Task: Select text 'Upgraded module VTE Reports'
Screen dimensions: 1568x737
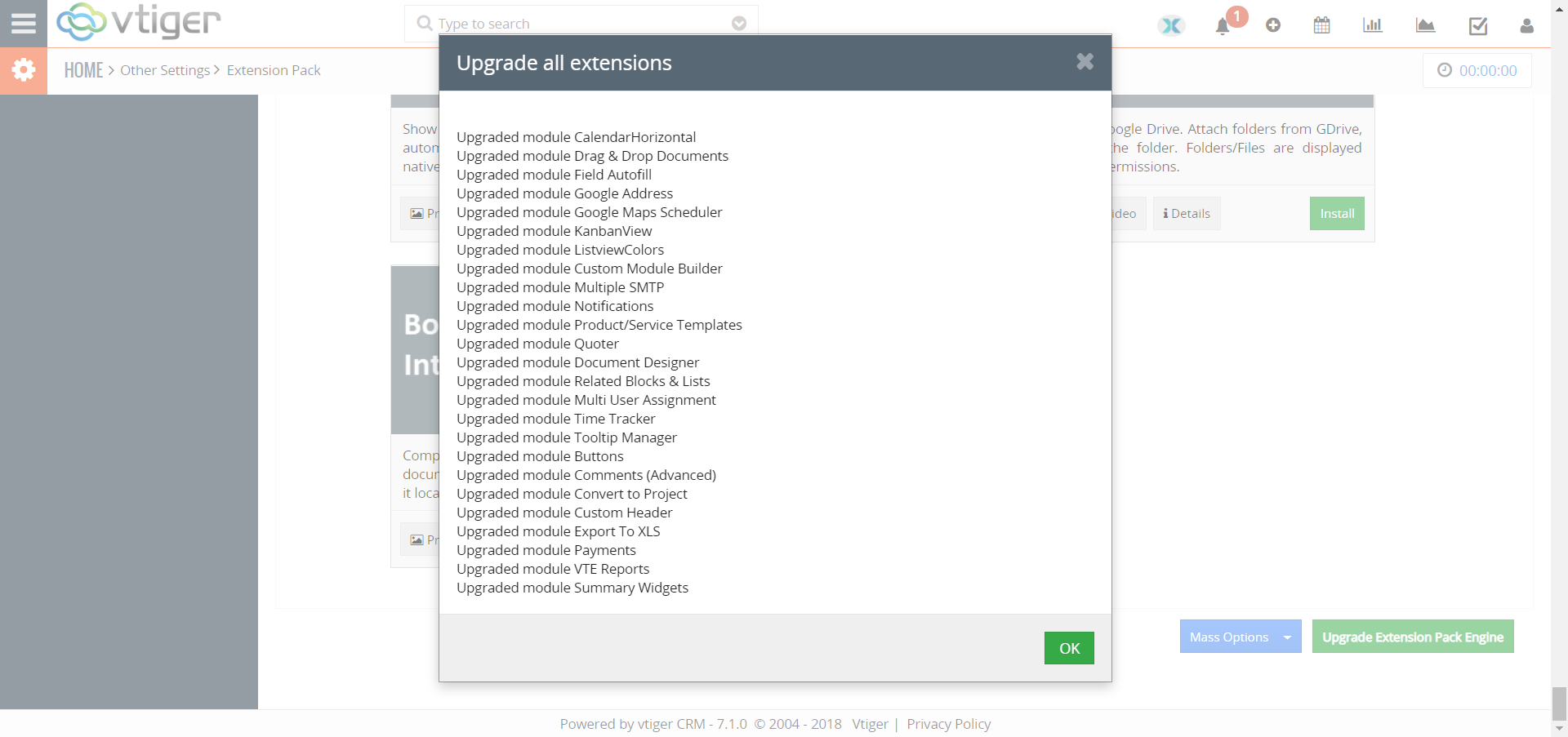Action: 553,569
